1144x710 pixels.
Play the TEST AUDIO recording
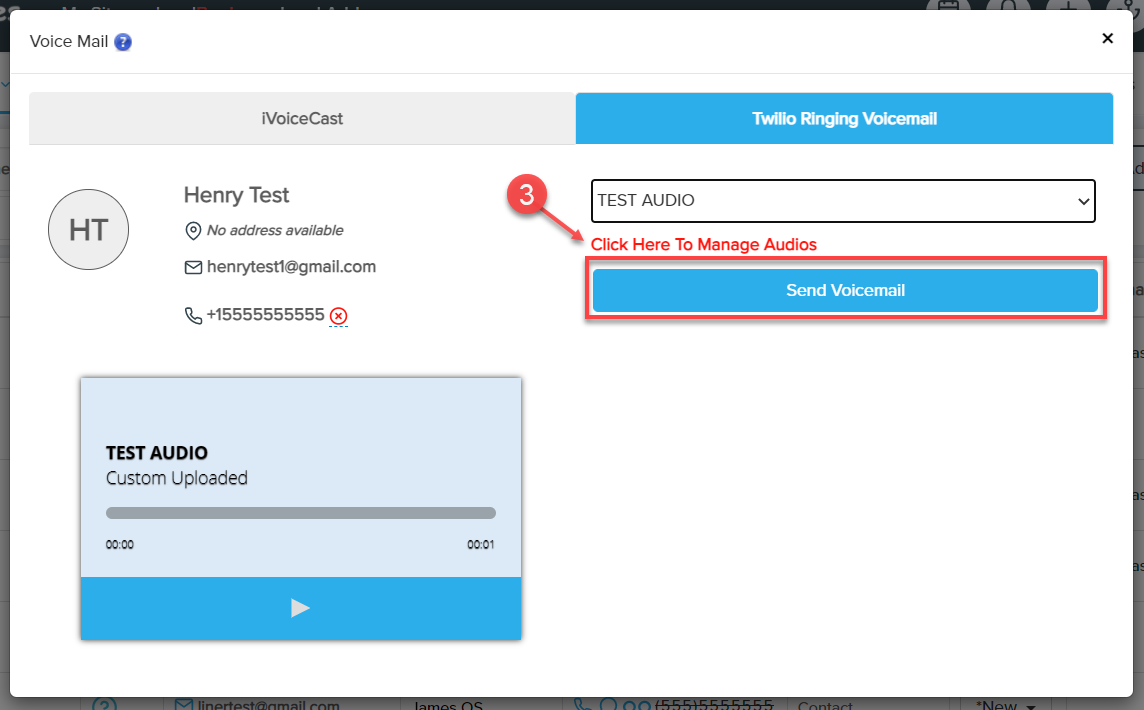pyautogui.click(x=300, y=608)
